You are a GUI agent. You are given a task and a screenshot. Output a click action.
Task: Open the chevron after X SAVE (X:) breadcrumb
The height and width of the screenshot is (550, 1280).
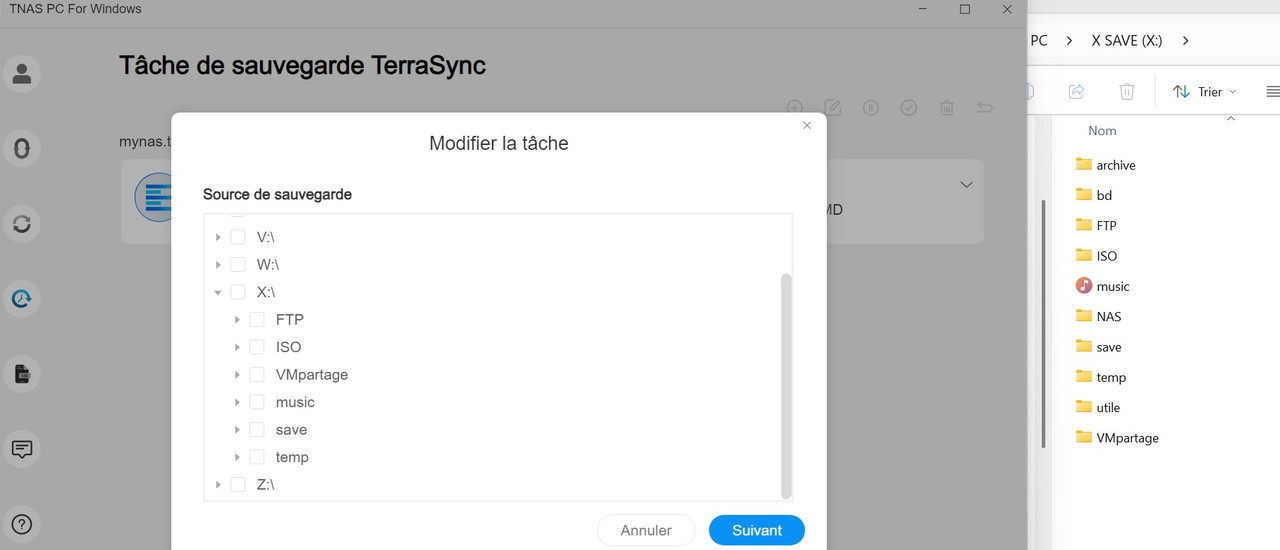[1186, 41]
